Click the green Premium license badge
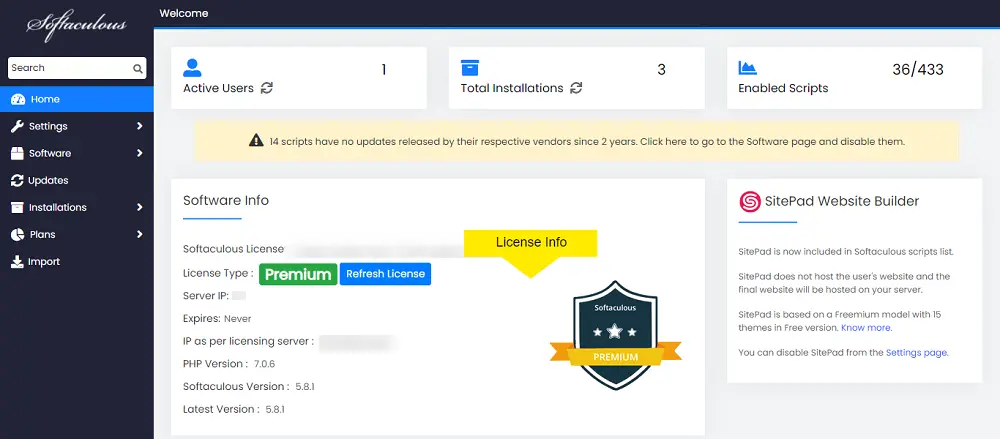Image resolution: width=1000 pixels, height=439 pixels. tap(298, 274)
